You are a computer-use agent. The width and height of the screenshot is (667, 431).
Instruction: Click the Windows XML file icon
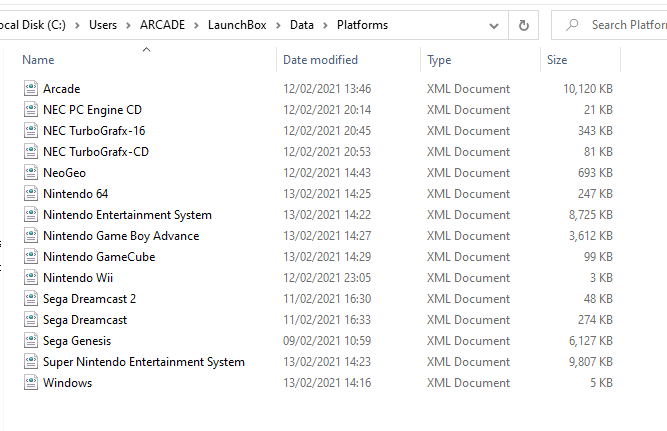tap(31, 382)
